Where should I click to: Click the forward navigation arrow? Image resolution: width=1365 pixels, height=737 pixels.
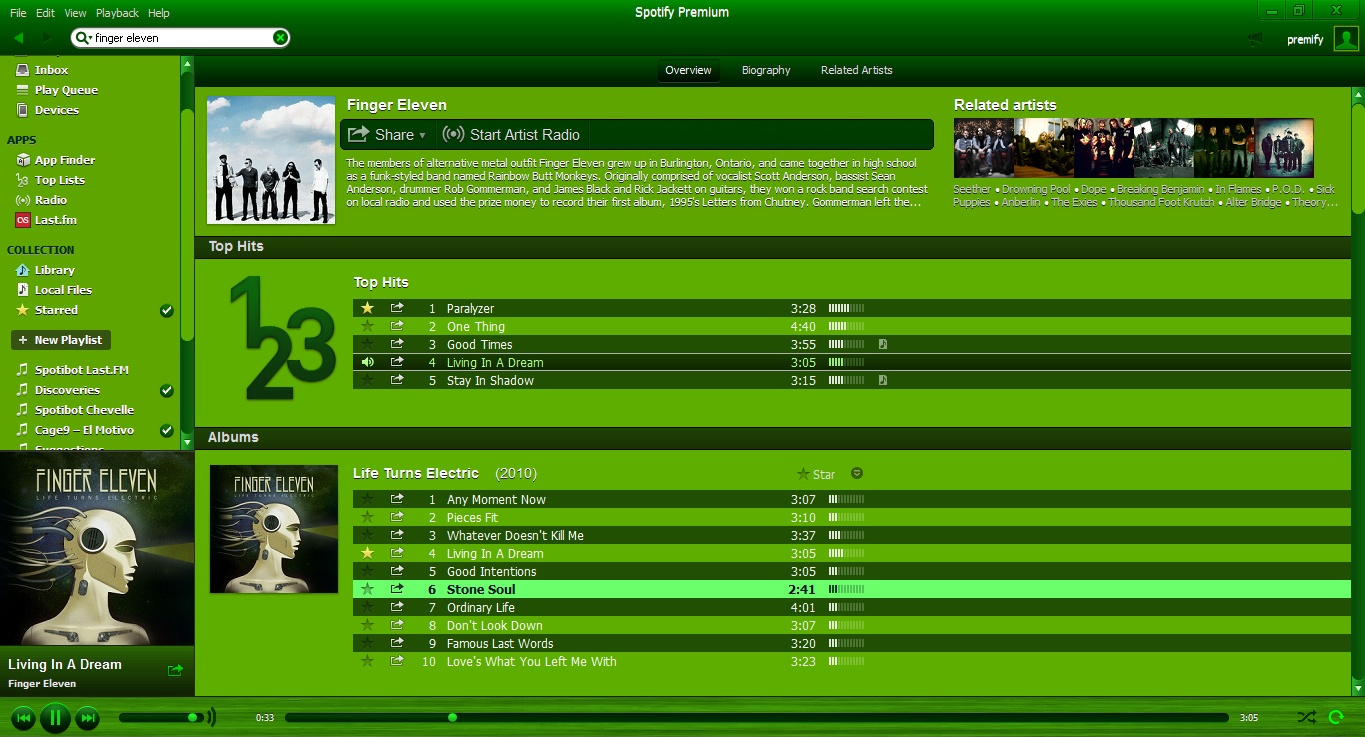[47, 38]
